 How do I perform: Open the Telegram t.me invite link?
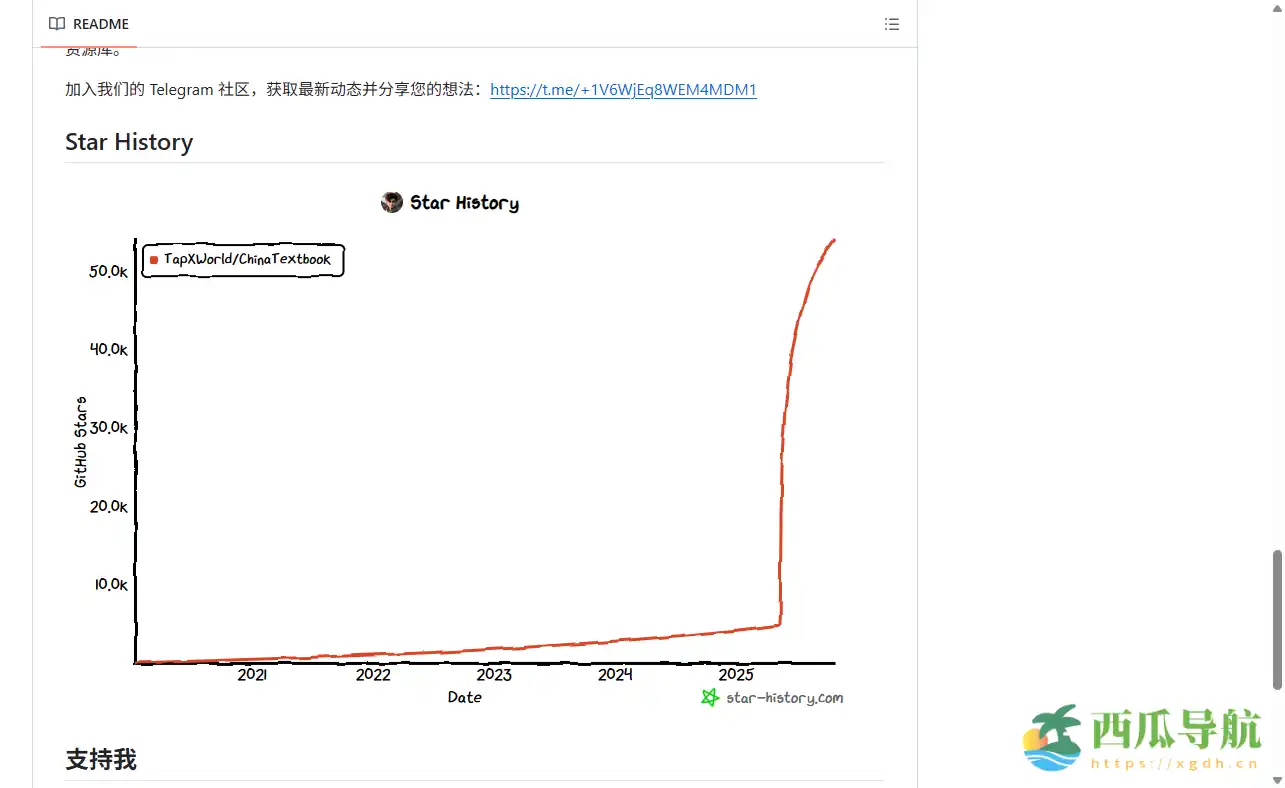tap(623, 90)
